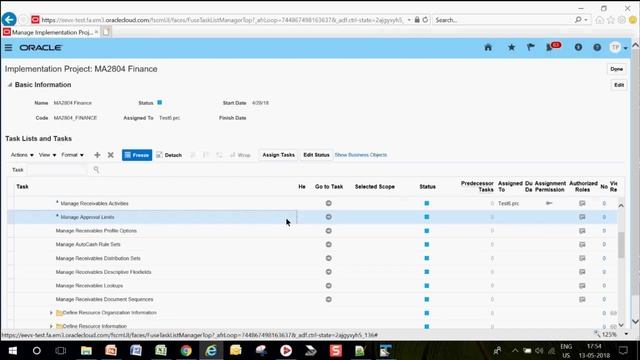The height and width of the screenshot is (360, 640).
Task: Open assignment permission icon for Manage Receivables Activities
Action: 549,203
